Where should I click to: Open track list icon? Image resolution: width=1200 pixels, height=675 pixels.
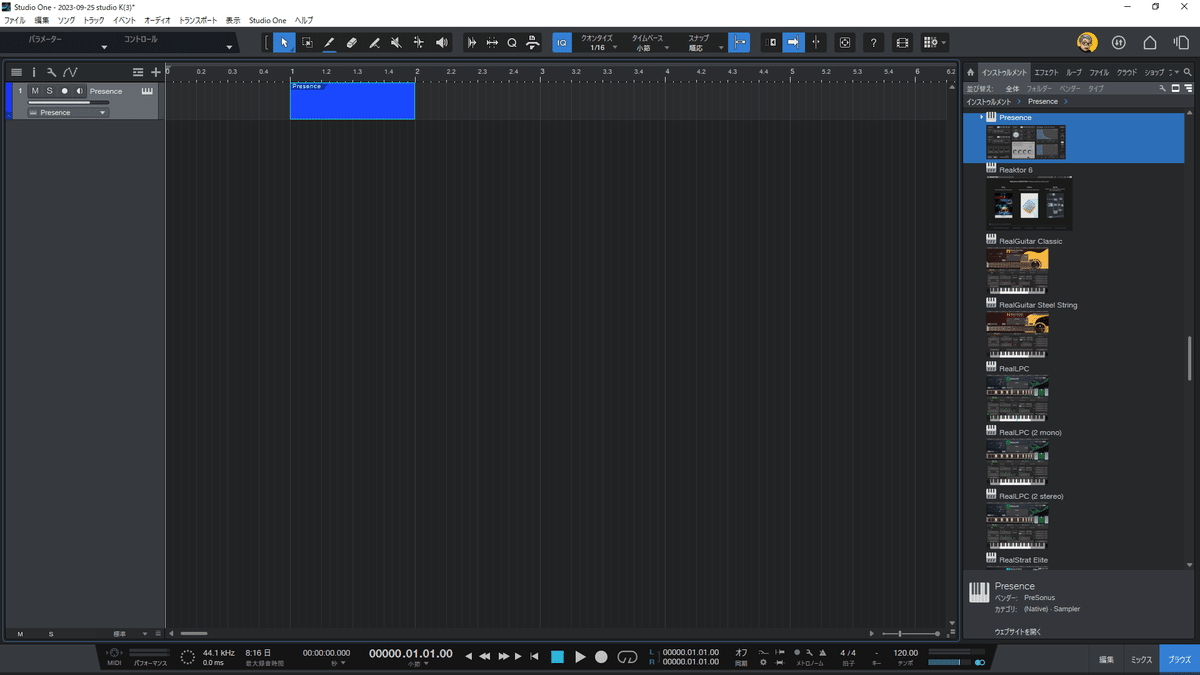pos(16,72)
